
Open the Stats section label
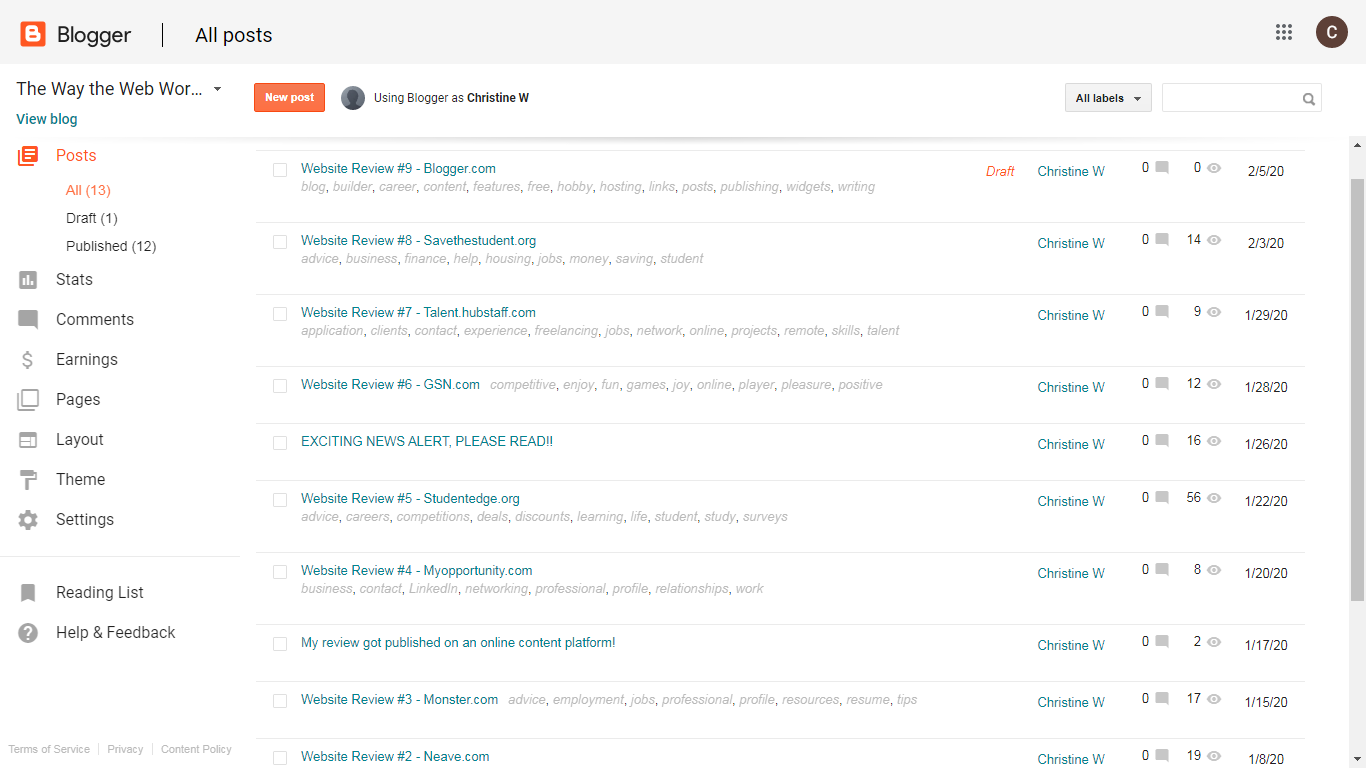pos(74,280)
